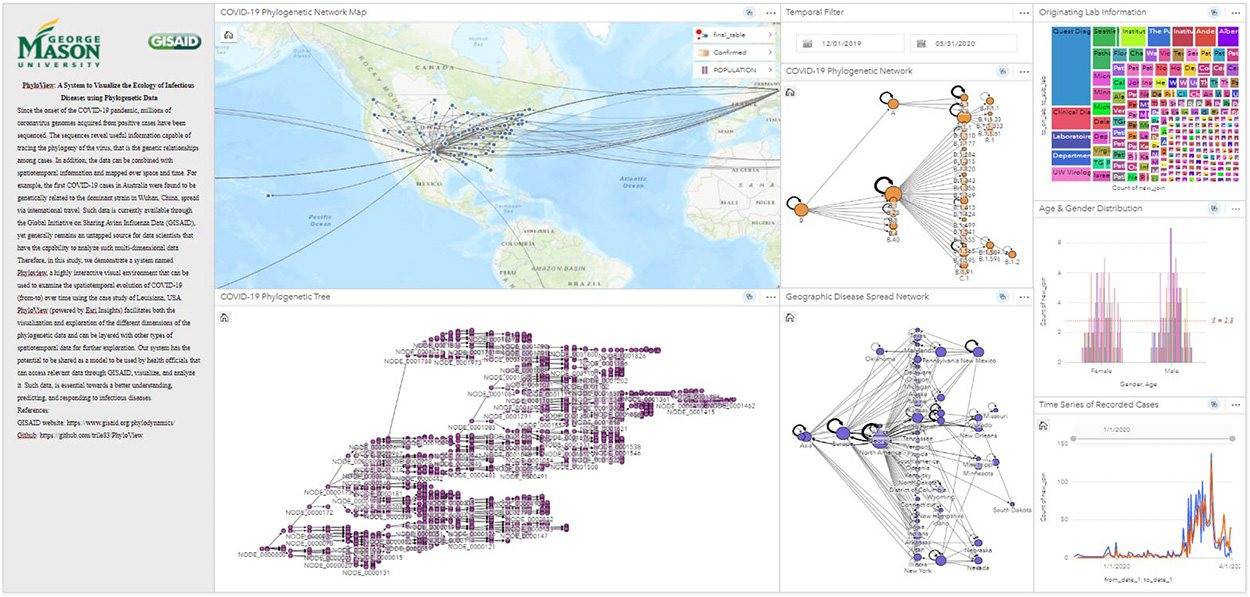The width and height of the screenshot is (1250, 597).
Task: Open more options on Phylogenetic Tree card
Action: point(770,297)
